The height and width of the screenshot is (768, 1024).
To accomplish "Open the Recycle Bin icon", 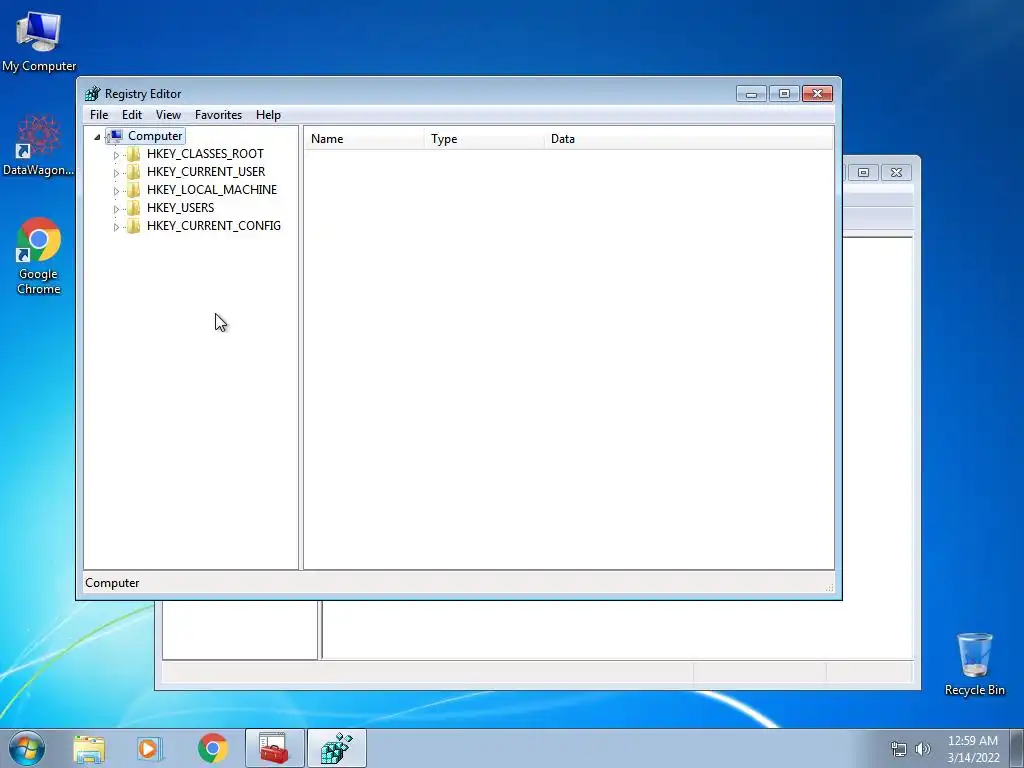I will coord(974,664).
